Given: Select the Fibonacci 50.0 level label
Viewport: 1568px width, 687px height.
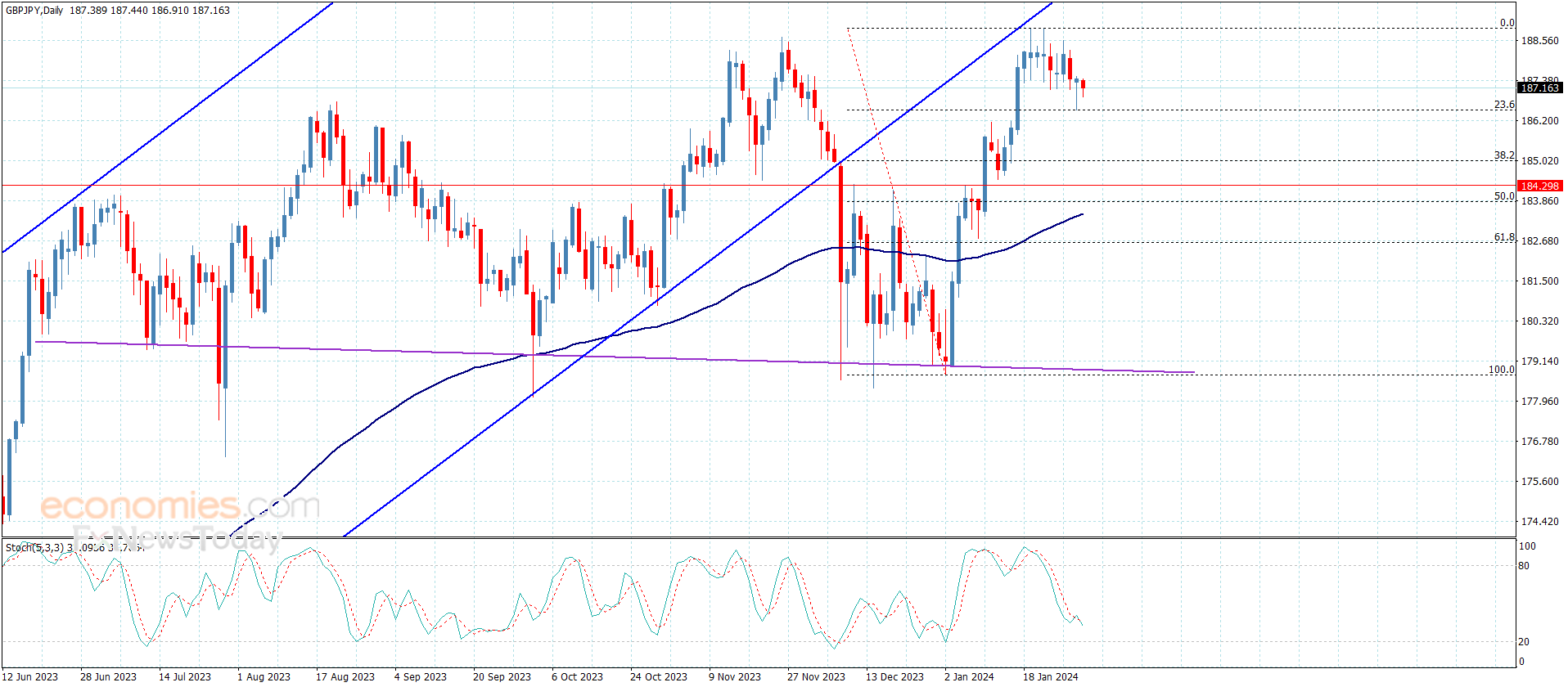Looking at the screenshot, I should click(x=1504, y=196).
